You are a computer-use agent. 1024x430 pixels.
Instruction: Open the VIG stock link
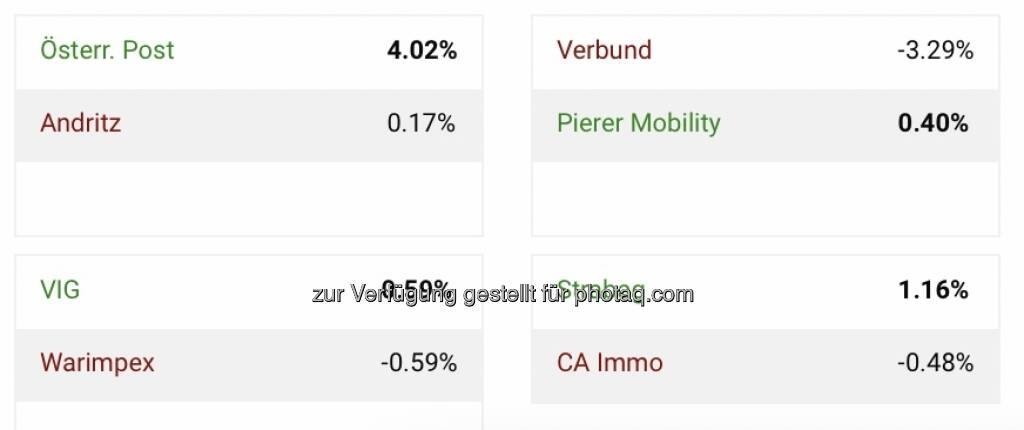(60, 290)
